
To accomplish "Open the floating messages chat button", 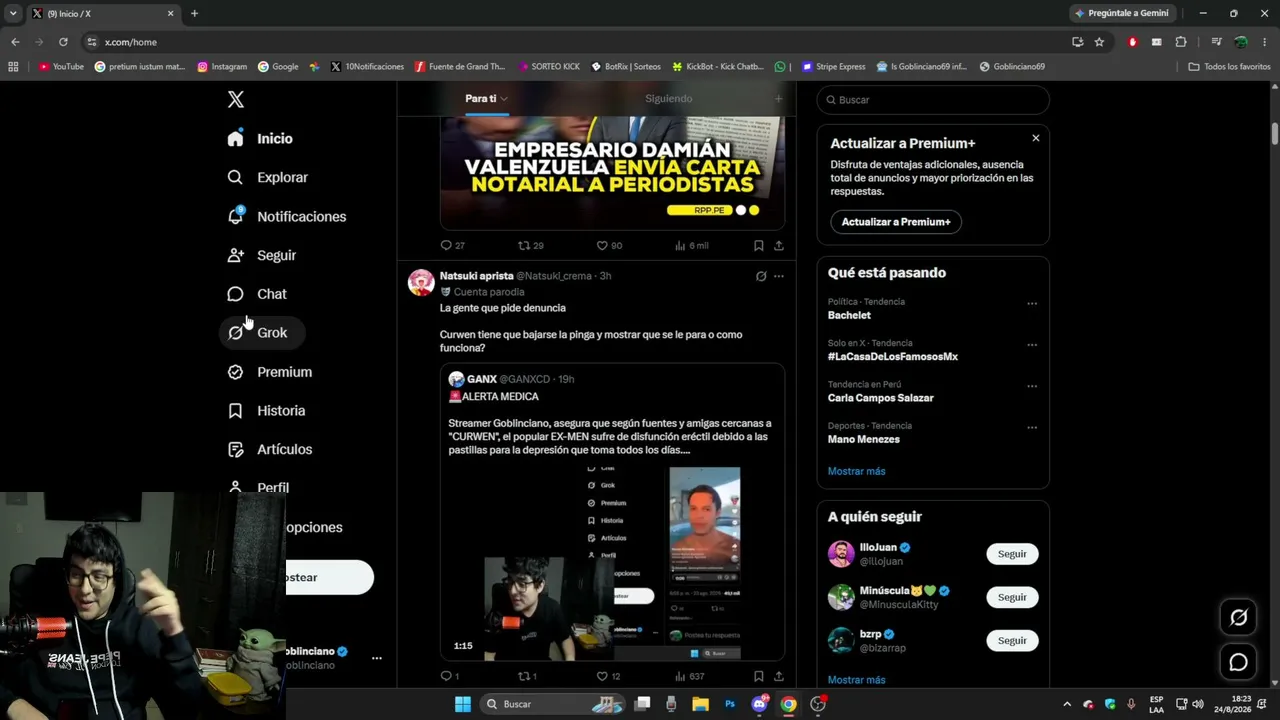I will coord(1238,662).
